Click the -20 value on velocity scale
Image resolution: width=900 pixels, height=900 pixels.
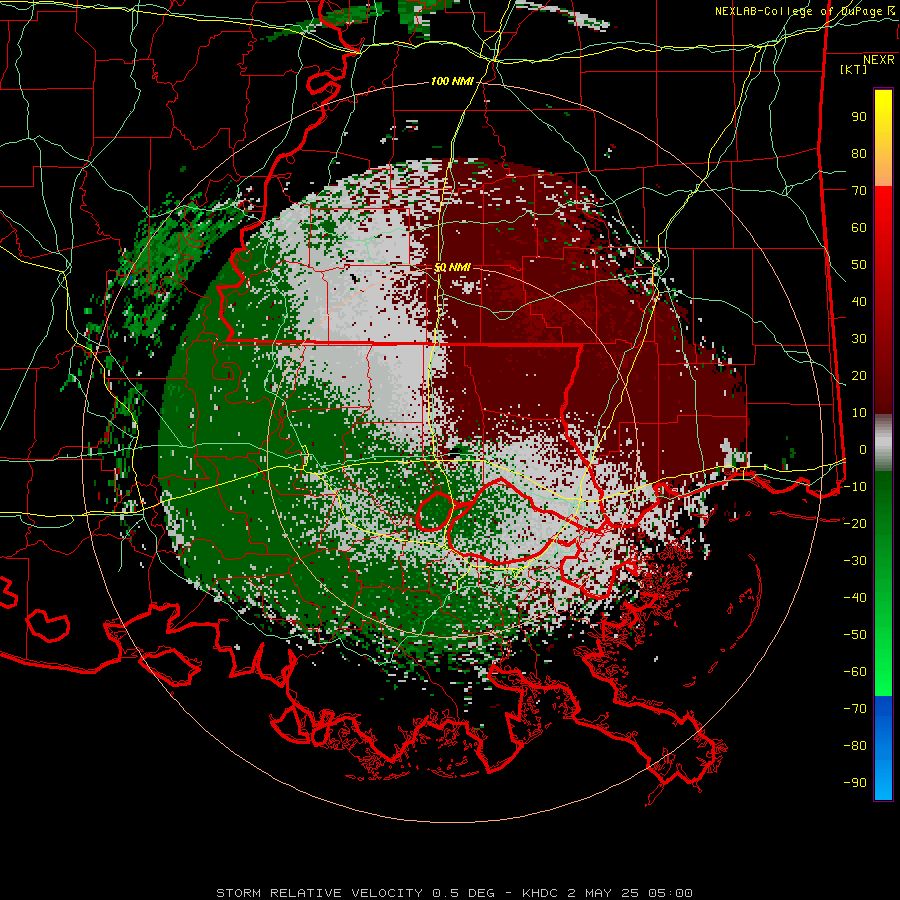coord(855,524)
